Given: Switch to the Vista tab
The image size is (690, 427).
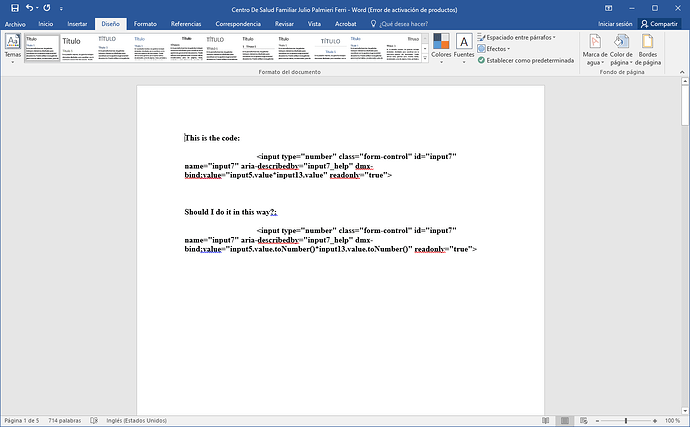Looking at the screenshot, I should click(314, 24).
